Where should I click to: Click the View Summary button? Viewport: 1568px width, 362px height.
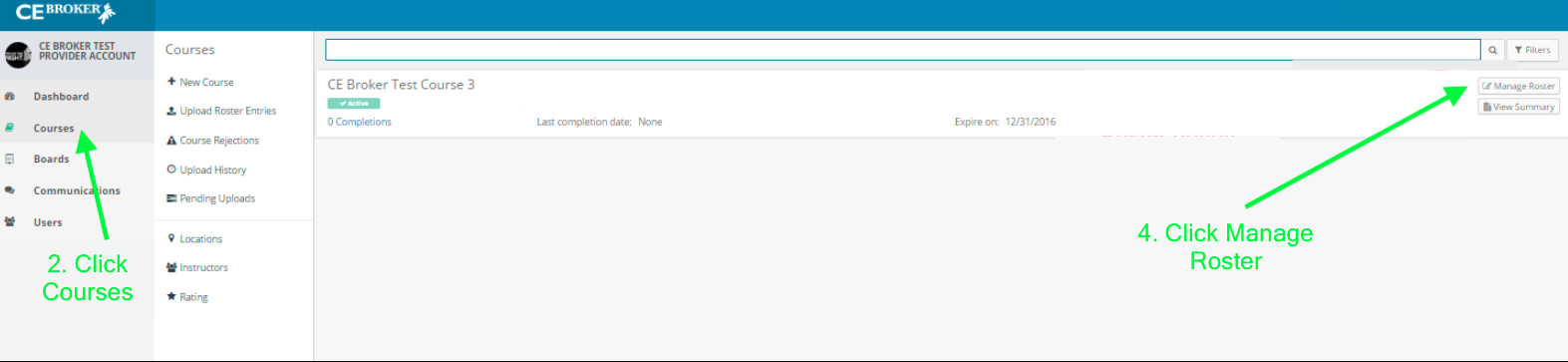point(1518,107)
